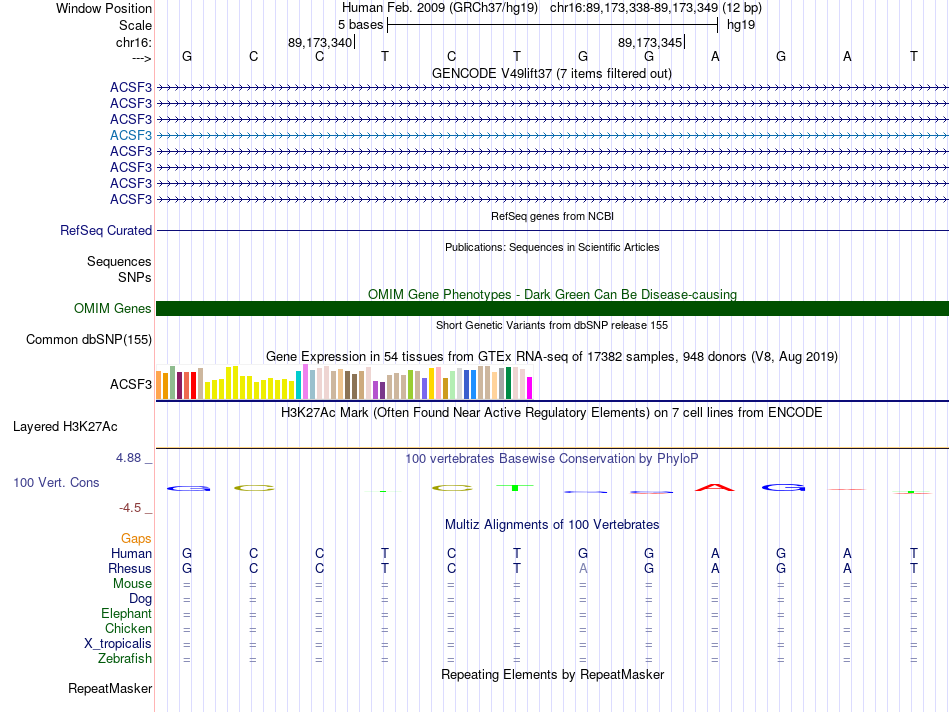The width and height of the screenshot is (950, 712).
Task: Click the Human species label
Action: [131, 553]
